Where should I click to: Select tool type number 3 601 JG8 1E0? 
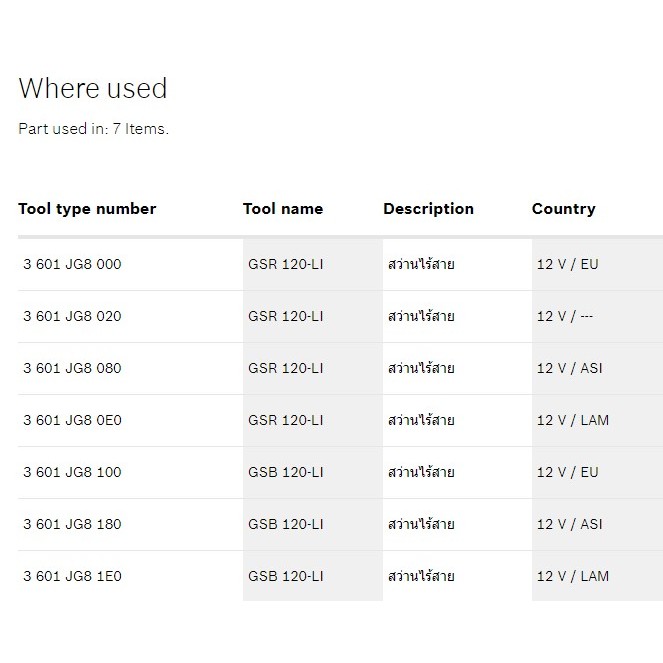[72, 577]
